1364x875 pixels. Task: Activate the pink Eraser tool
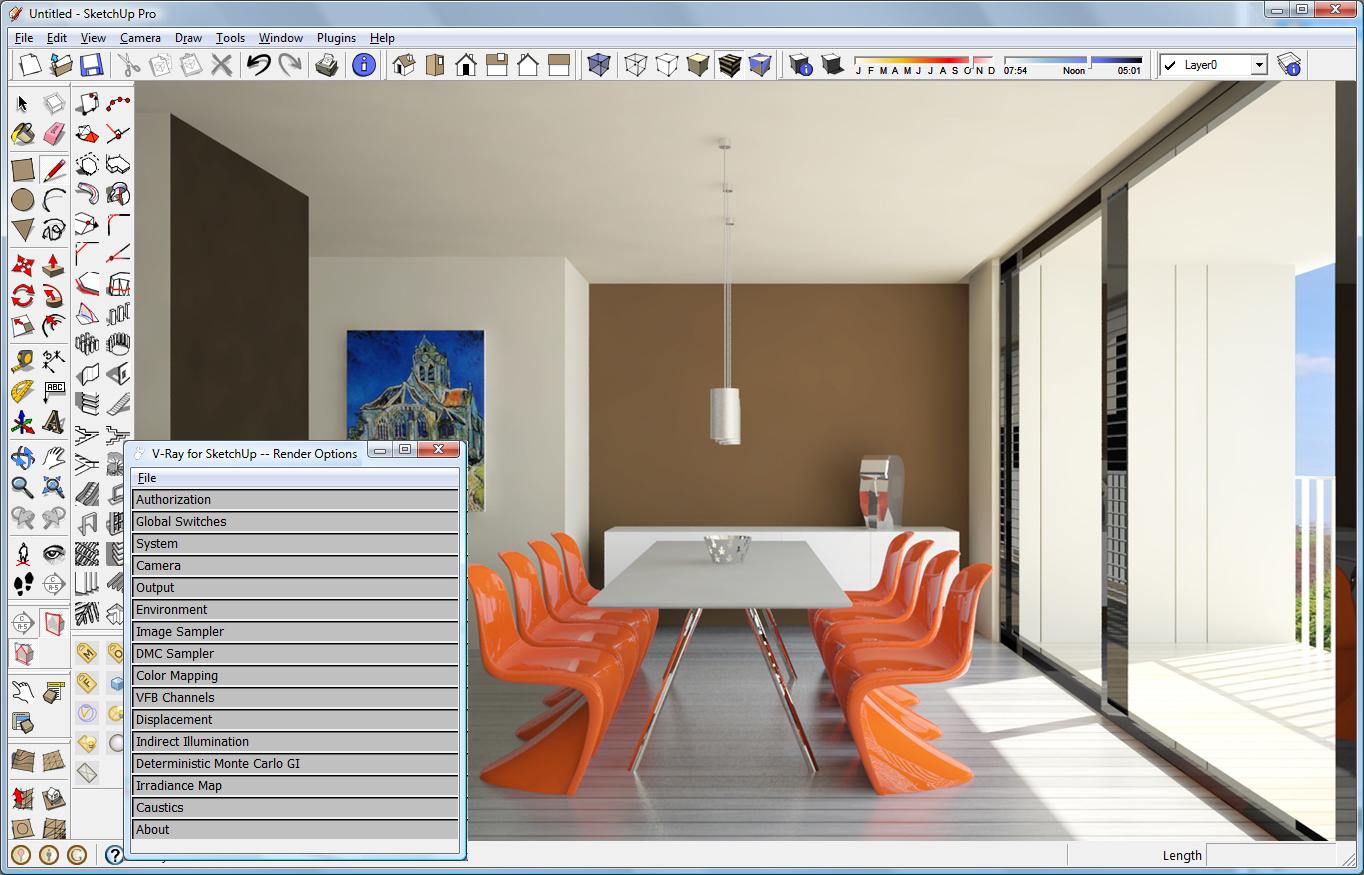coord(54,133)
